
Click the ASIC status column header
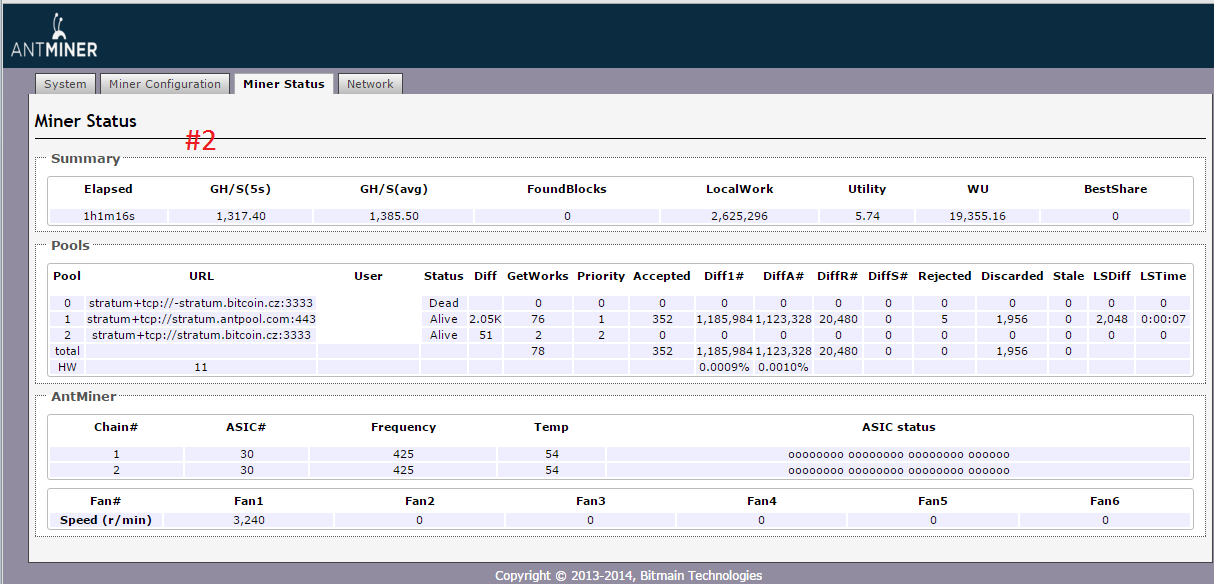(899, 427)
